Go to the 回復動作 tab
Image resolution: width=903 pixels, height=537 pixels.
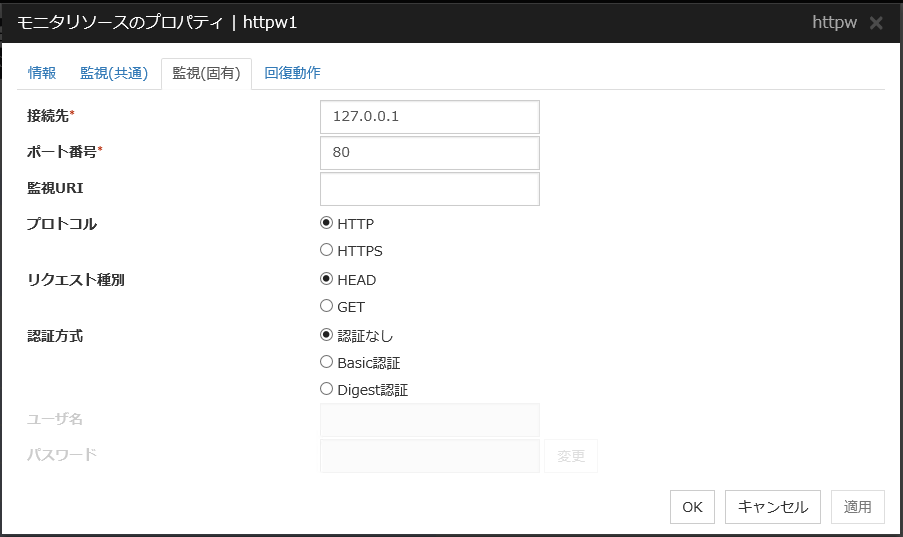coord(292,73)
